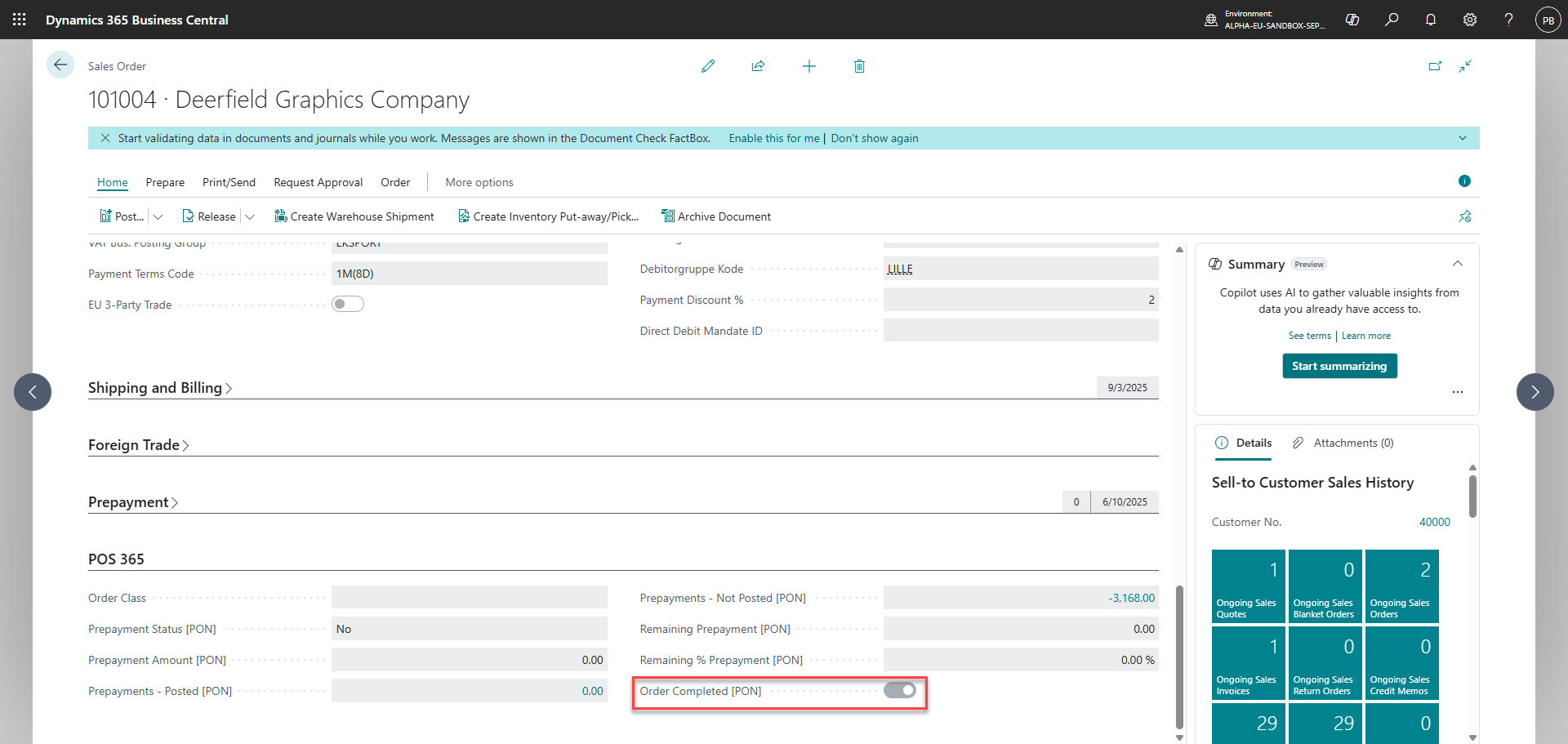Open the Post dropdown arrow

158,216
